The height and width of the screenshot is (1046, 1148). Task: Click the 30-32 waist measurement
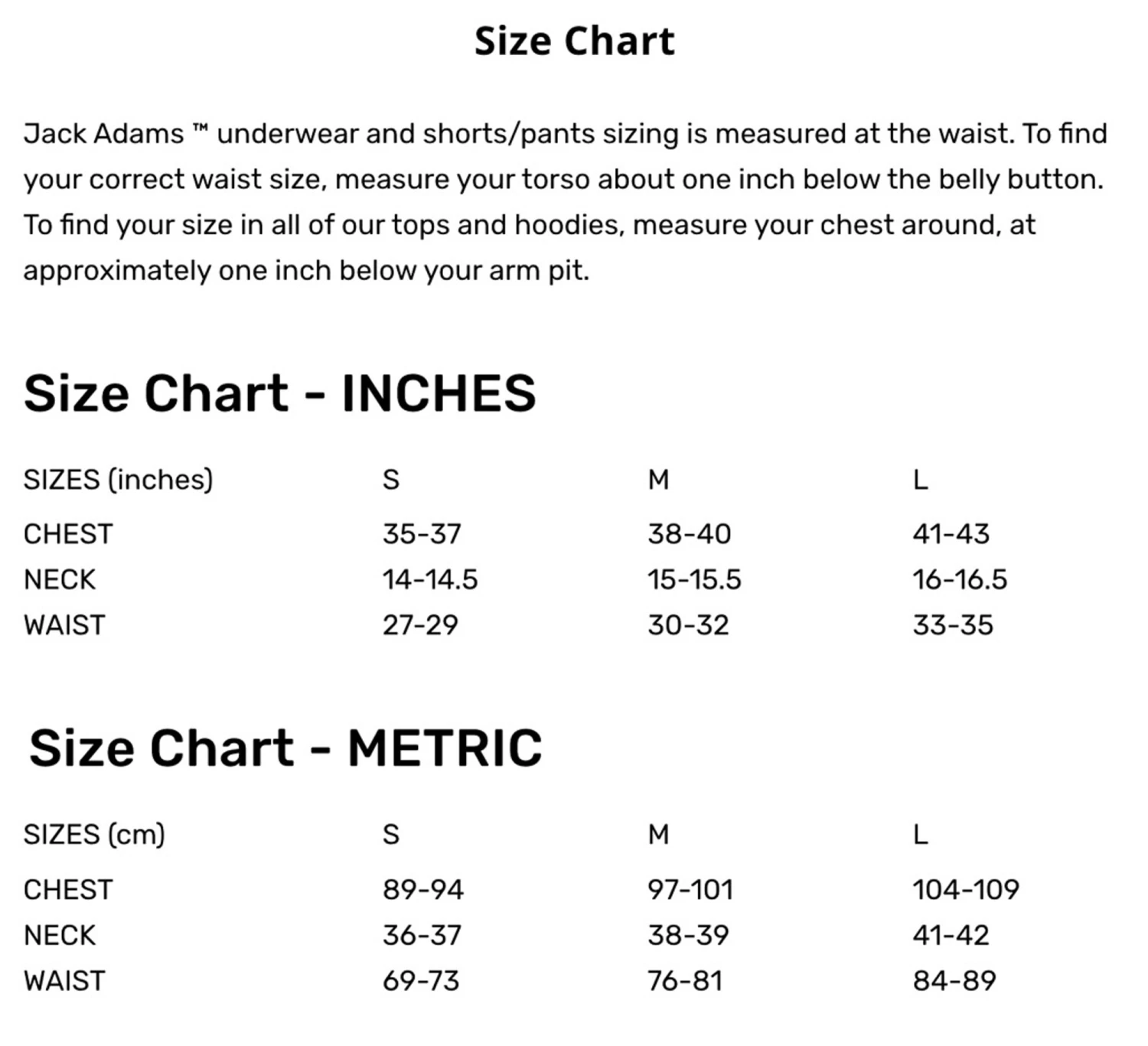click(x=688, y=625)
